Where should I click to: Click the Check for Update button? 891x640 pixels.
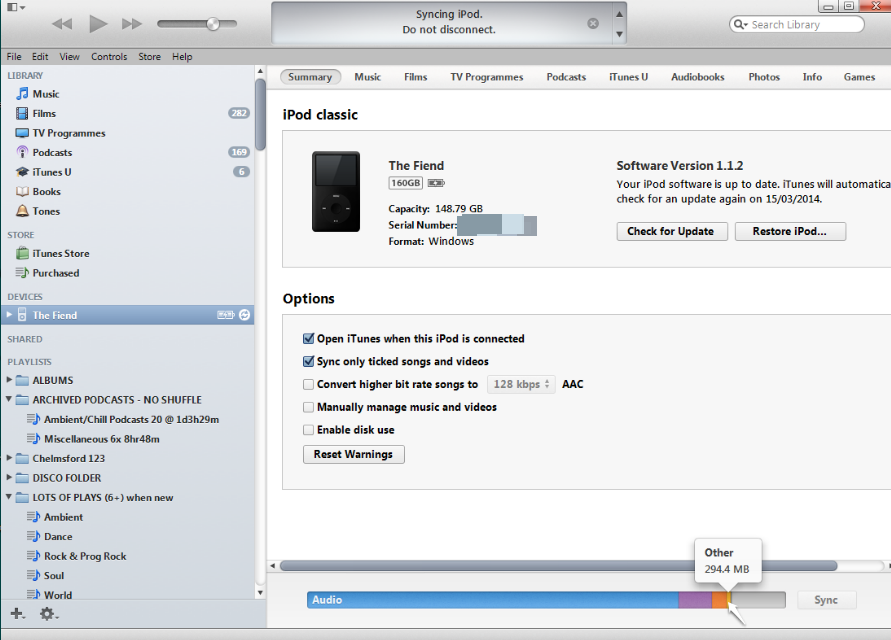click(672, 231)
